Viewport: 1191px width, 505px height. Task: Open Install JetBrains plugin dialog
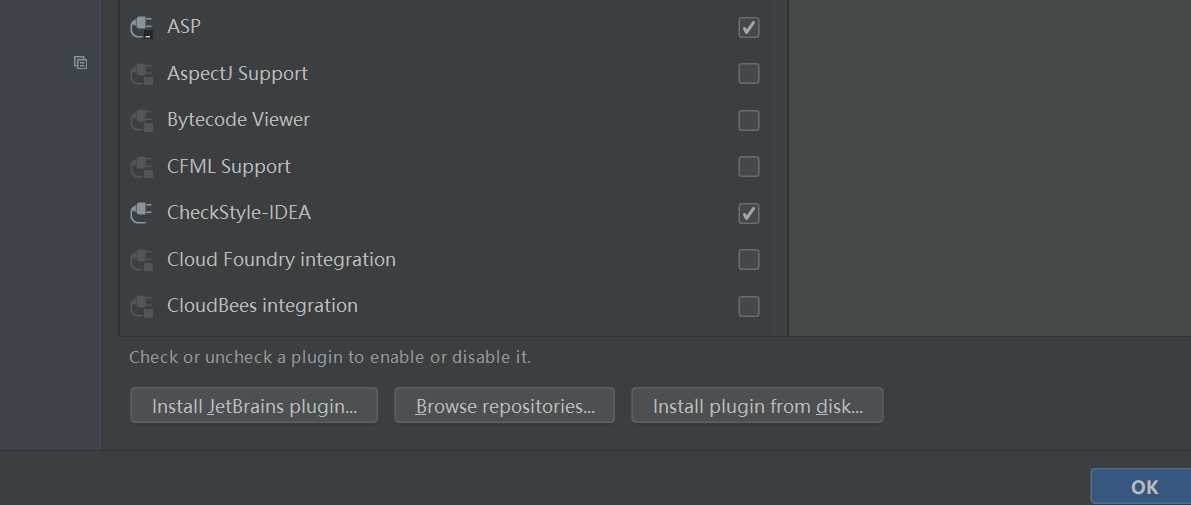254,406
